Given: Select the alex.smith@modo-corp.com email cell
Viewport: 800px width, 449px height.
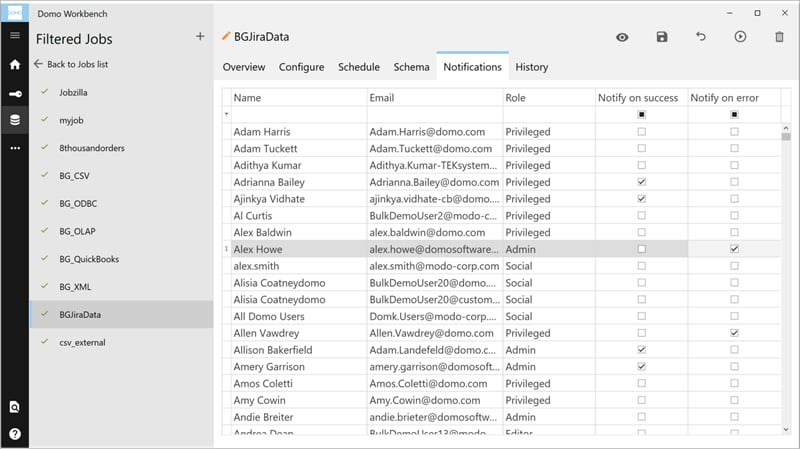Looking at the screenshot, I should (435, 266).
